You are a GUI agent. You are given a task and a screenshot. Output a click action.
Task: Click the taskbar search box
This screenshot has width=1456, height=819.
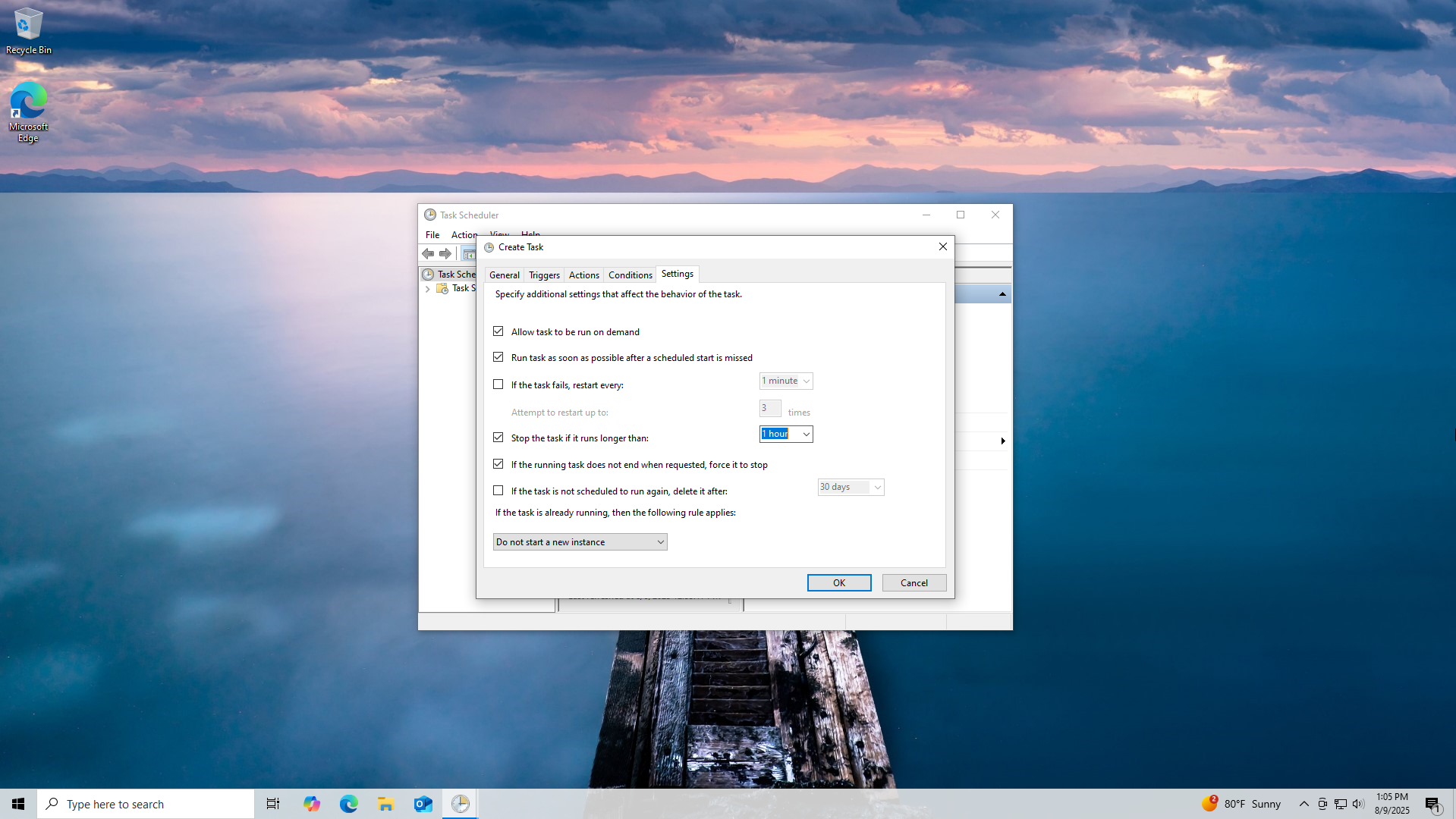coord(146,804)
